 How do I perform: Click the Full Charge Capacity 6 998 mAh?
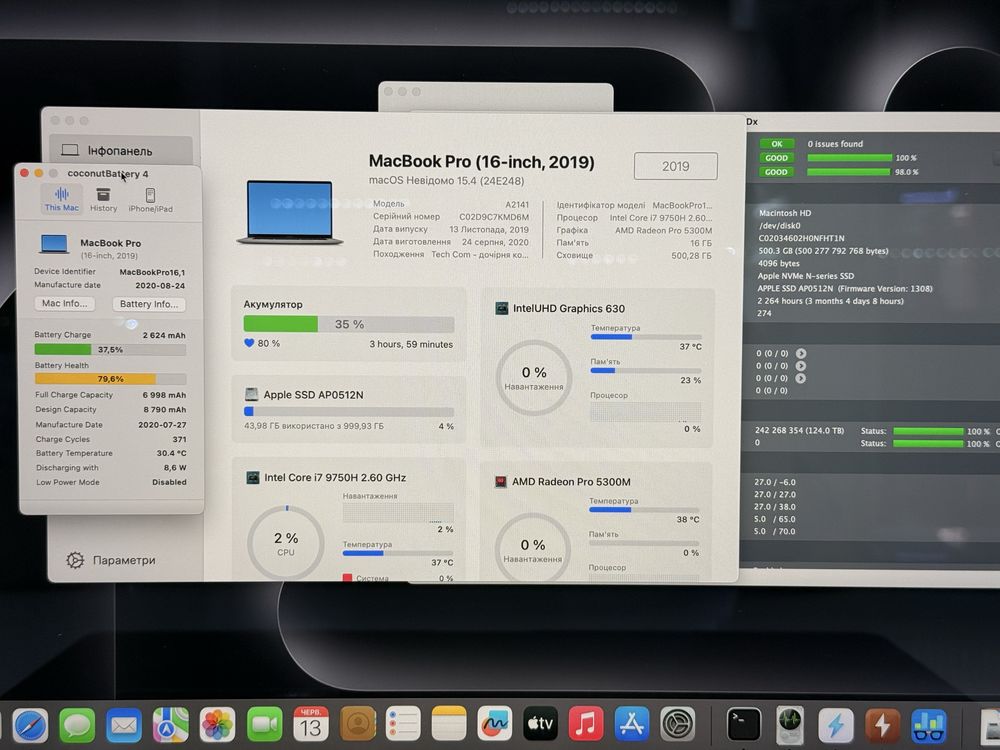165,395
